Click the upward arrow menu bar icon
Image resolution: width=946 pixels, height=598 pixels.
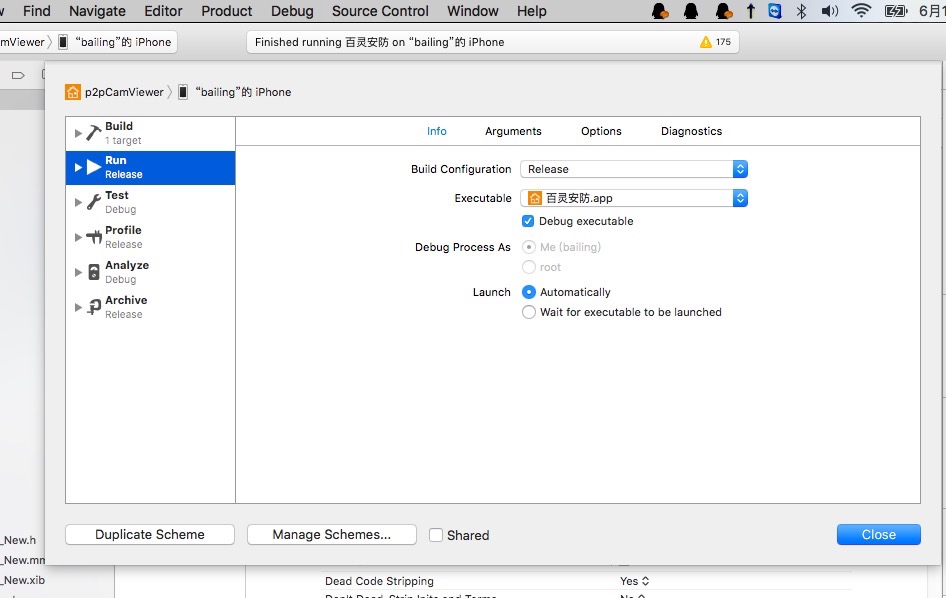(751, 11)
